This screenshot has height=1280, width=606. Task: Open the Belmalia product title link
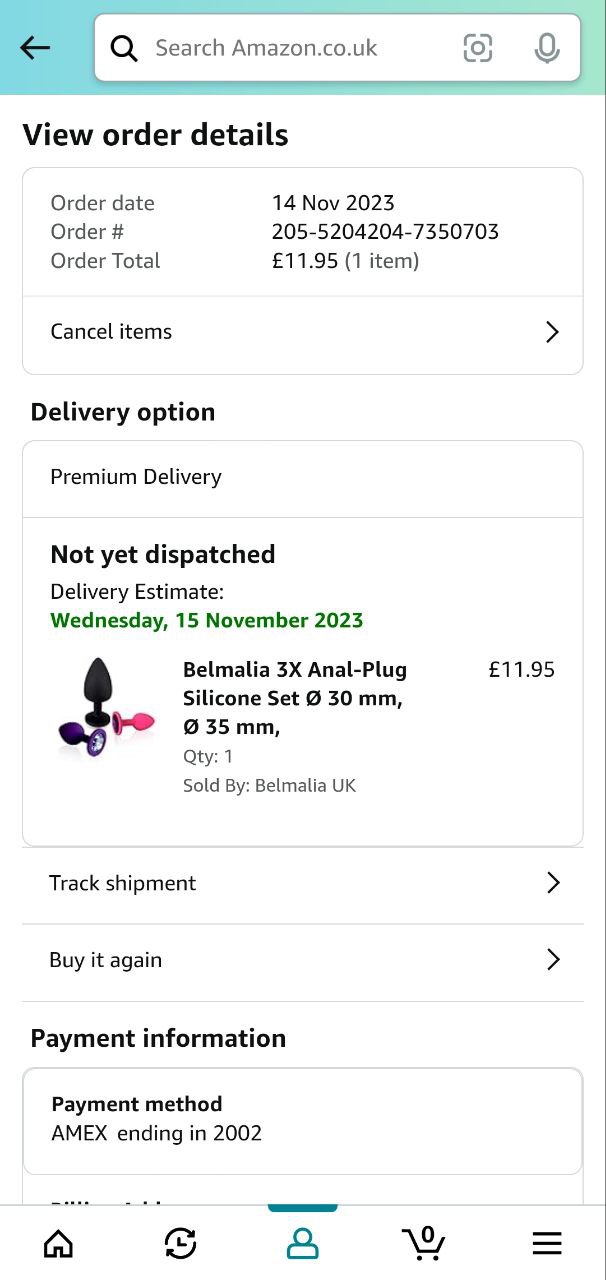[x=295, y=698]
